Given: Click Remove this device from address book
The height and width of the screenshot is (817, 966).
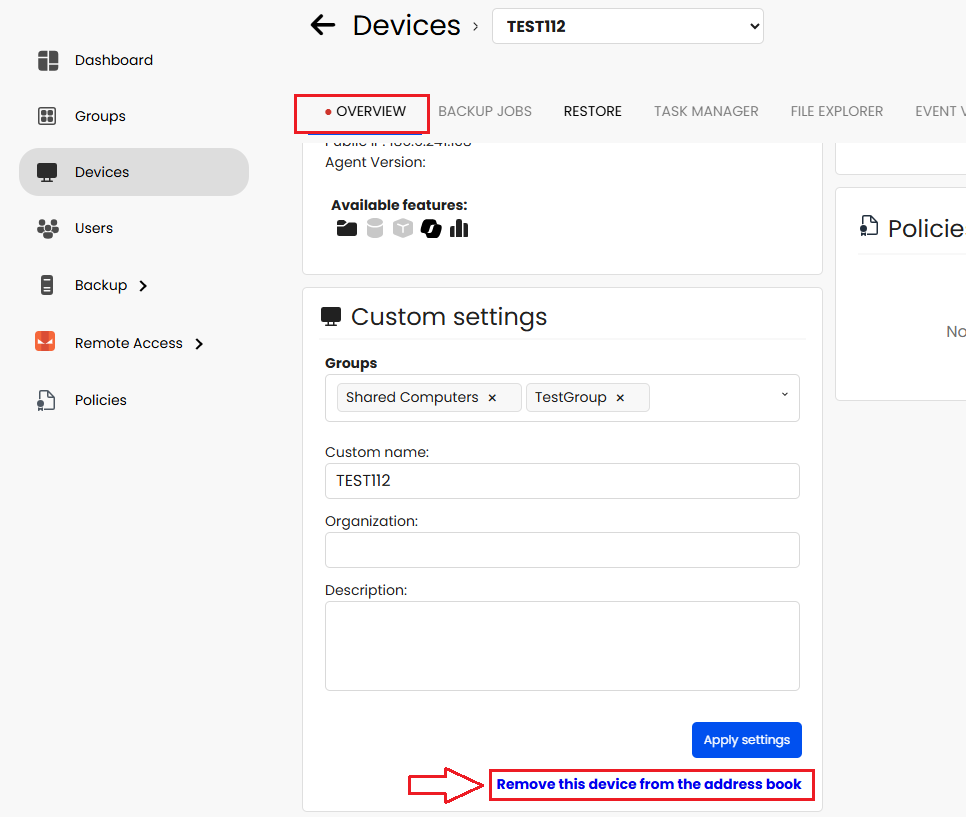Looking at the screenshot, I should pos(649,784).
